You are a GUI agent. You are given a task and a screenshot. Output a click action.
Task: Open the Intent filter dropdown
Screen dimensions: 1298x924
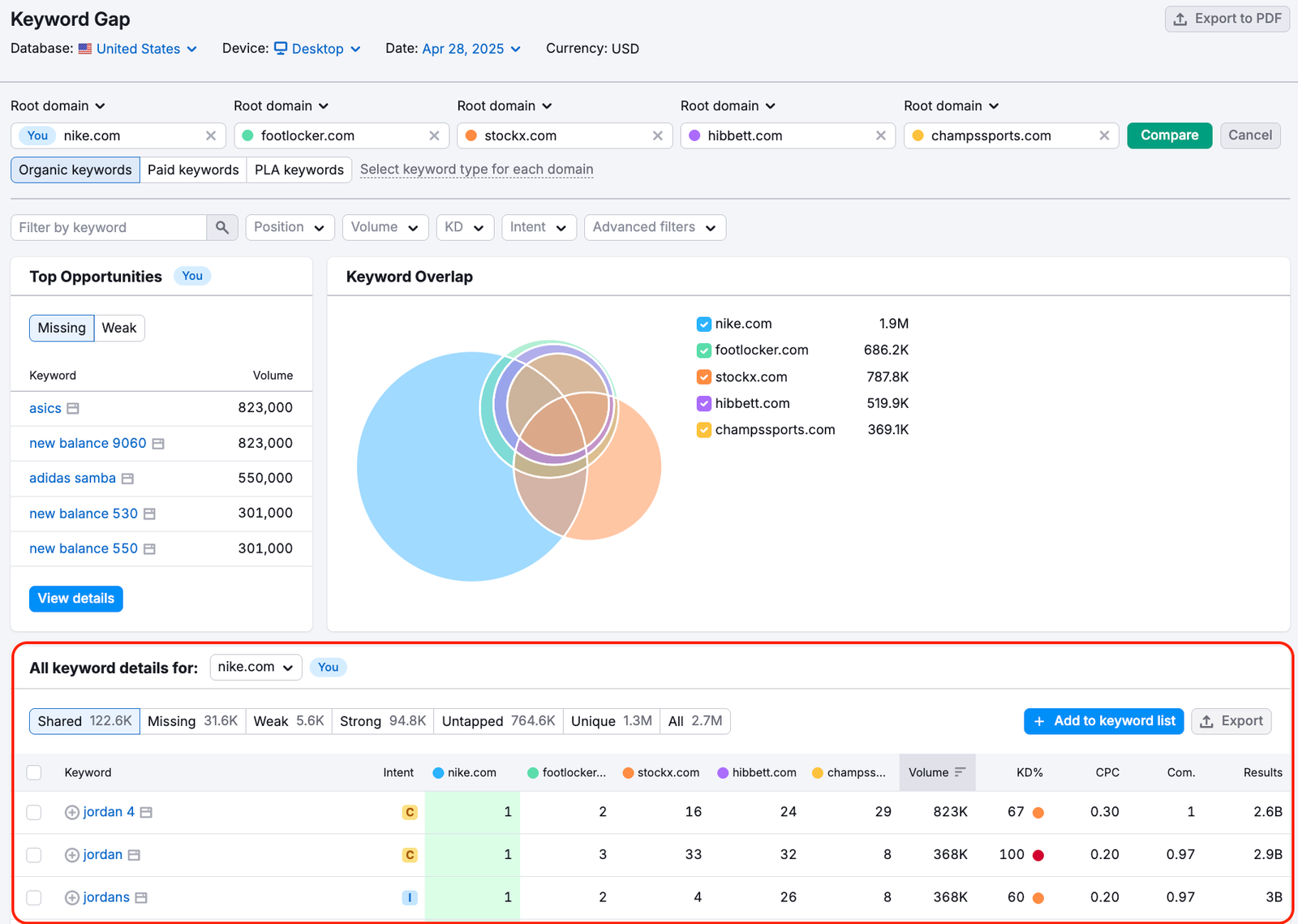tap(538, 227)
